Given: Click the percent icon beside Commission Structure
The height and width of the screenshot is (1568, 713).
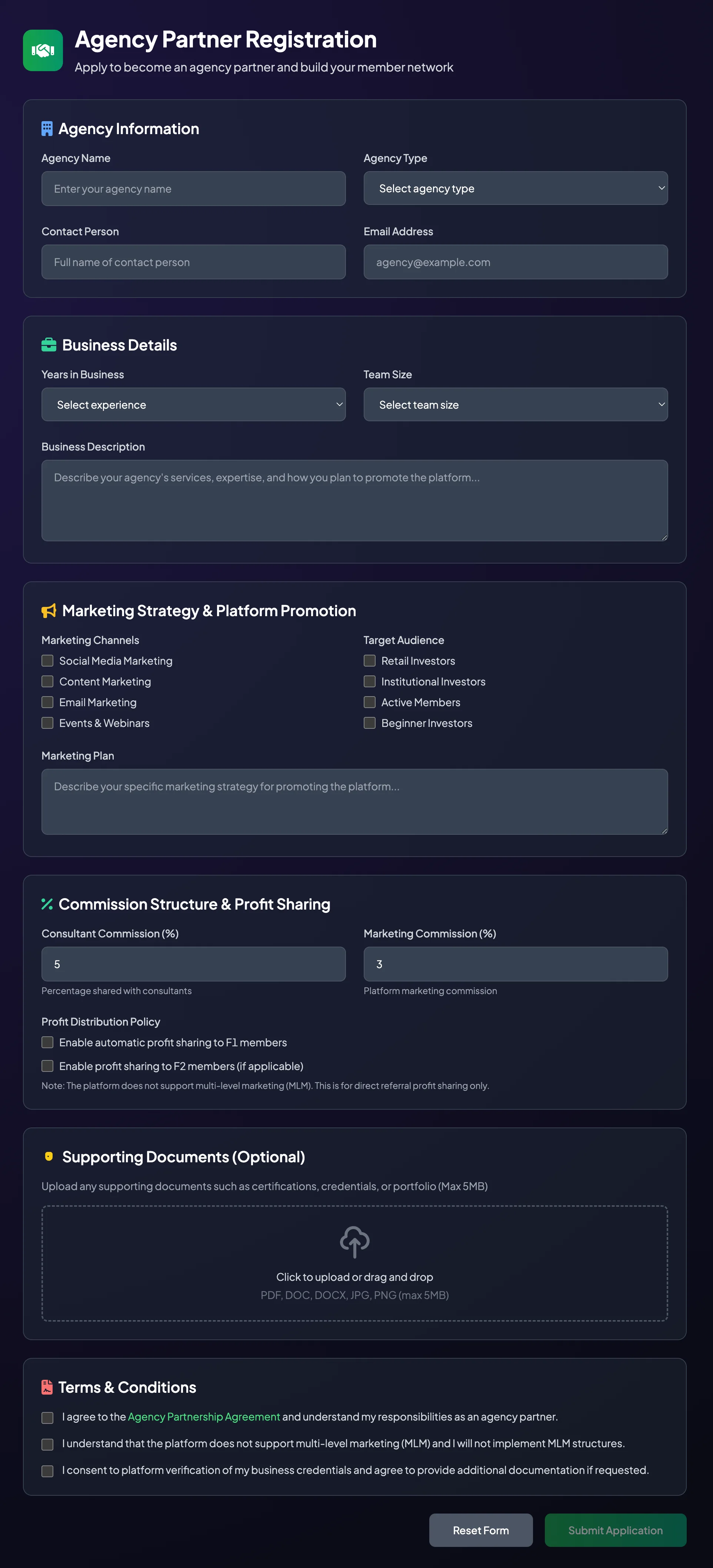Looking at the screenshot, I should click(x=47, y=904).
